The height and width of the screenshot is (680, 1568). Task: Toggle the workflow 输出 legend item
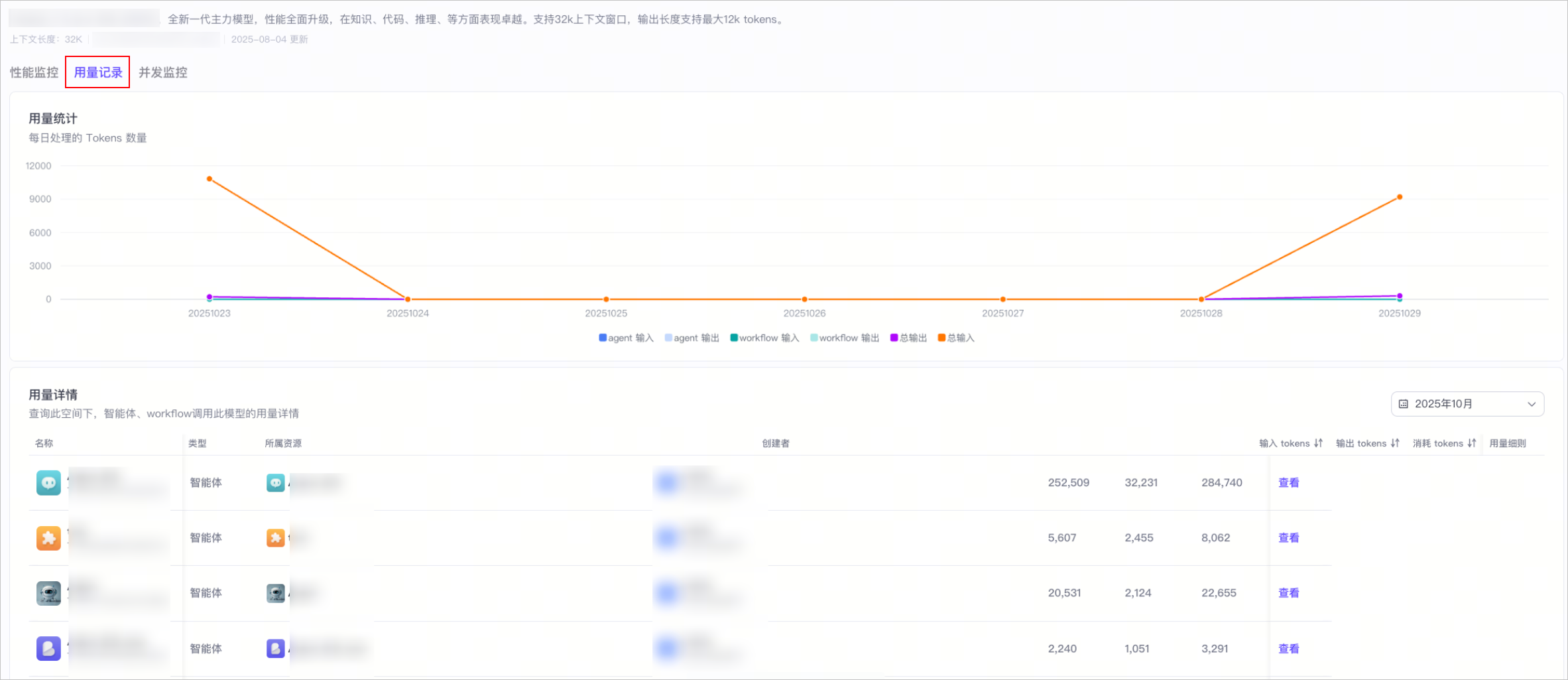[x=845, y=338]
